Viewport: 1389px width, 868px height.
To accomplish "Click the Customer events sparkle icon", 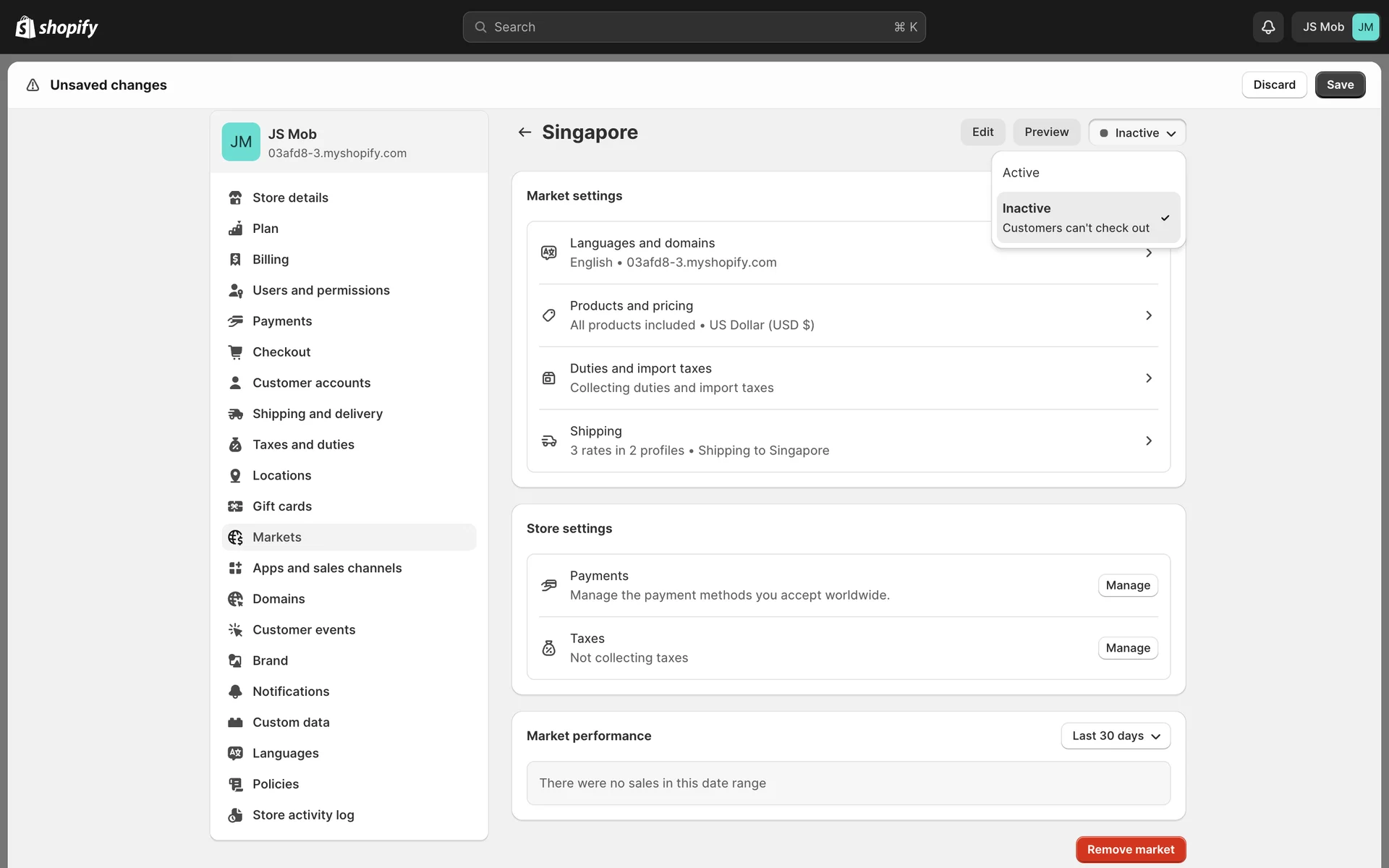I will (235, 630).
